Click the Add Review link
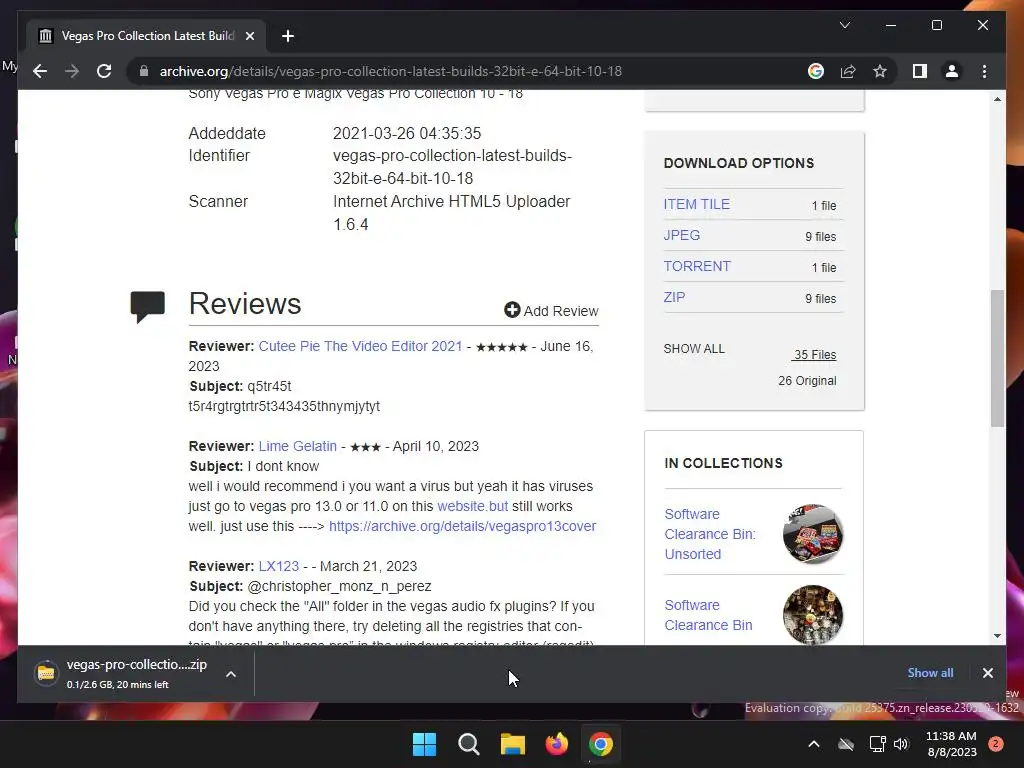This screenshot has height=768, width=1024. pos(551,311)
